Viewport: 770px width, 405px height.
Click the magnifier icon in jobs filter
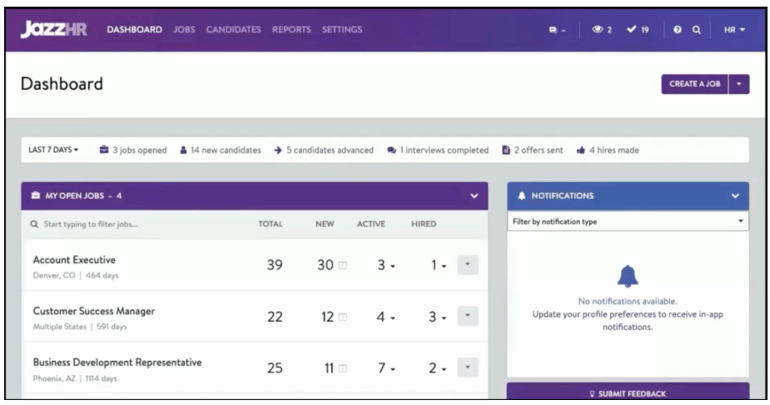tap(34, 224)
